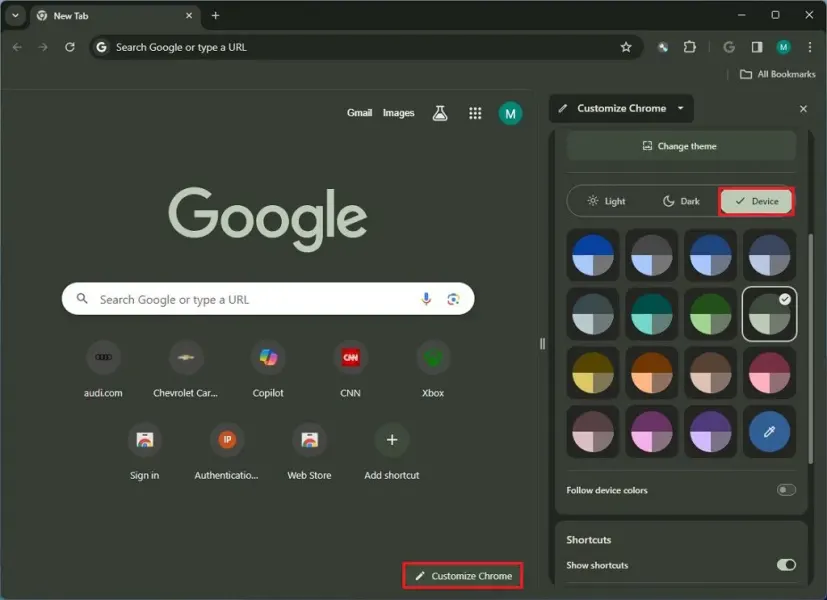Pick a custom color with the eyedropper
Image resolution: width=827 pixels, height=600 pixels.
click(x=769, y=431)
